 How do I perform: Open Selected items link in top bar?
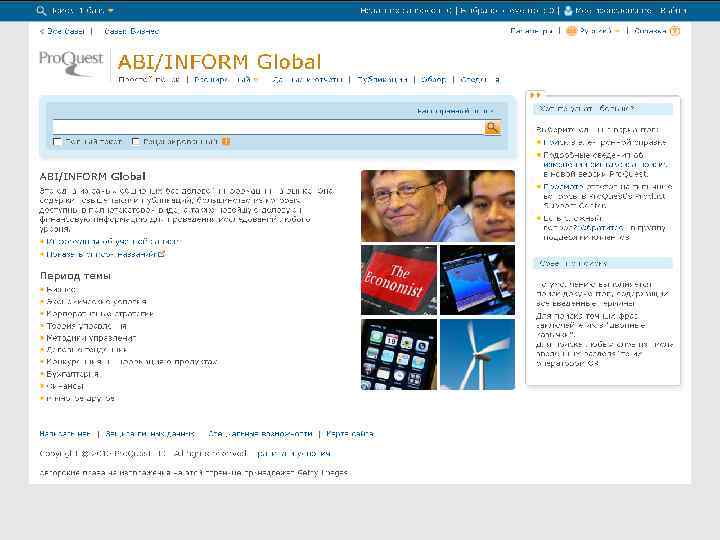pos(507,10)
